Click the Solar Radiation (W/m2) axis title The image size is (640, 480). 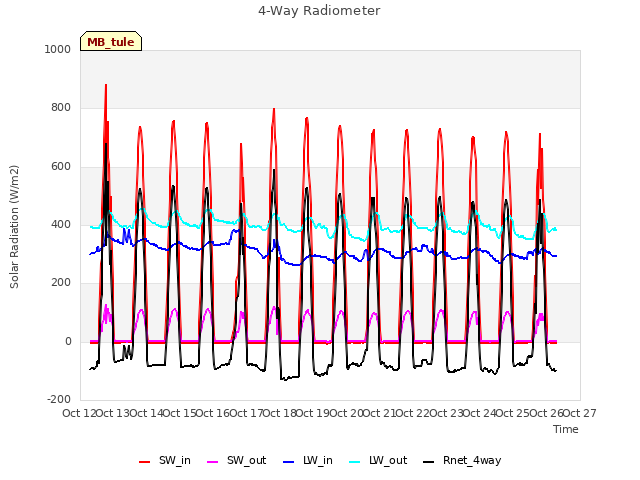coord(14,227)
